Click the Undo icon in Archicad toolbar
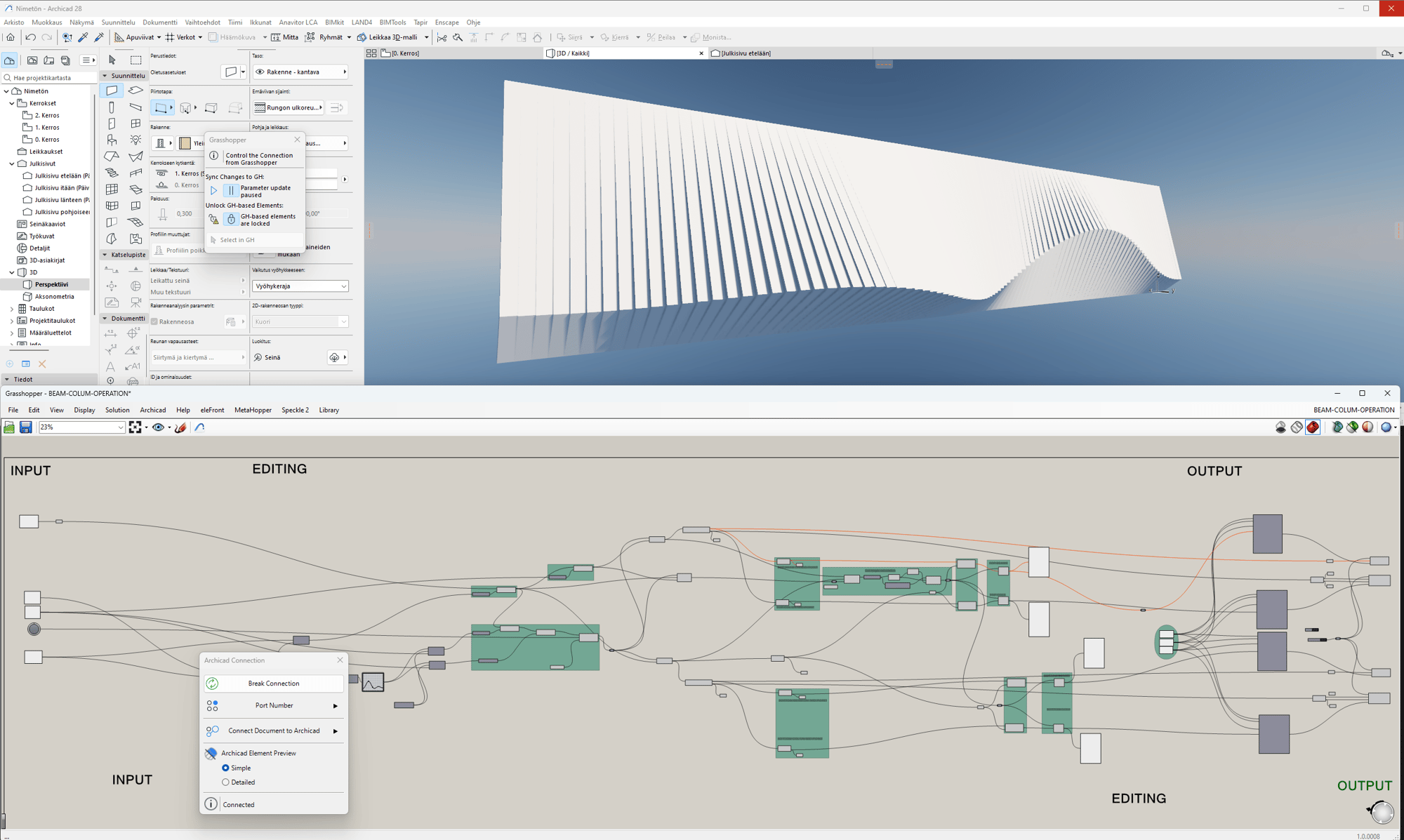Screen dimensions: 1404x840 [31, 37]
